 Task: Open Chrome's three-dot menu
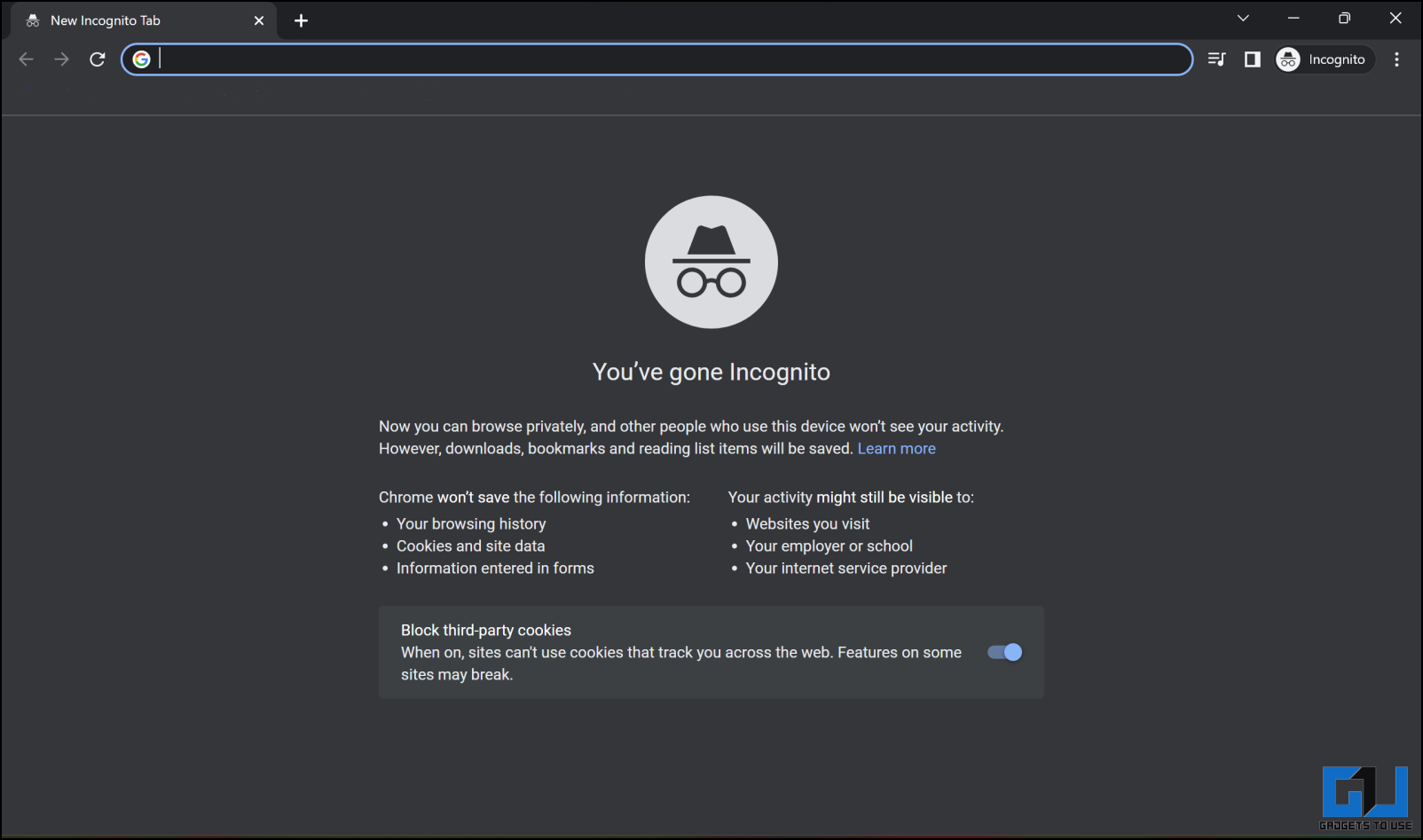coord(1396,59)
